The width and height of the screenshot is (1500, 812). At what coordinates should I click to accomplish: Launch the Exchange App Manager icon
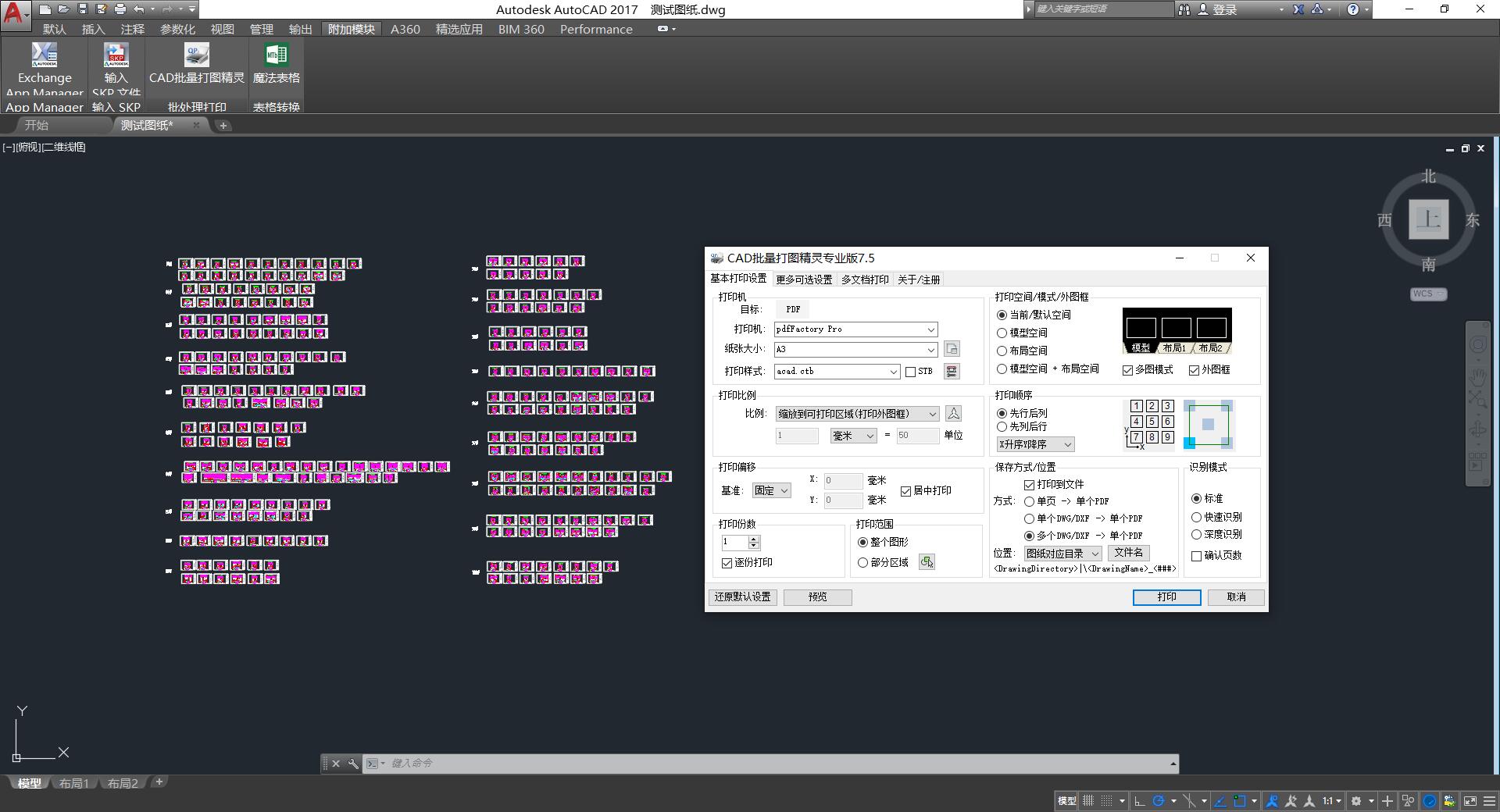click(45, 55)
